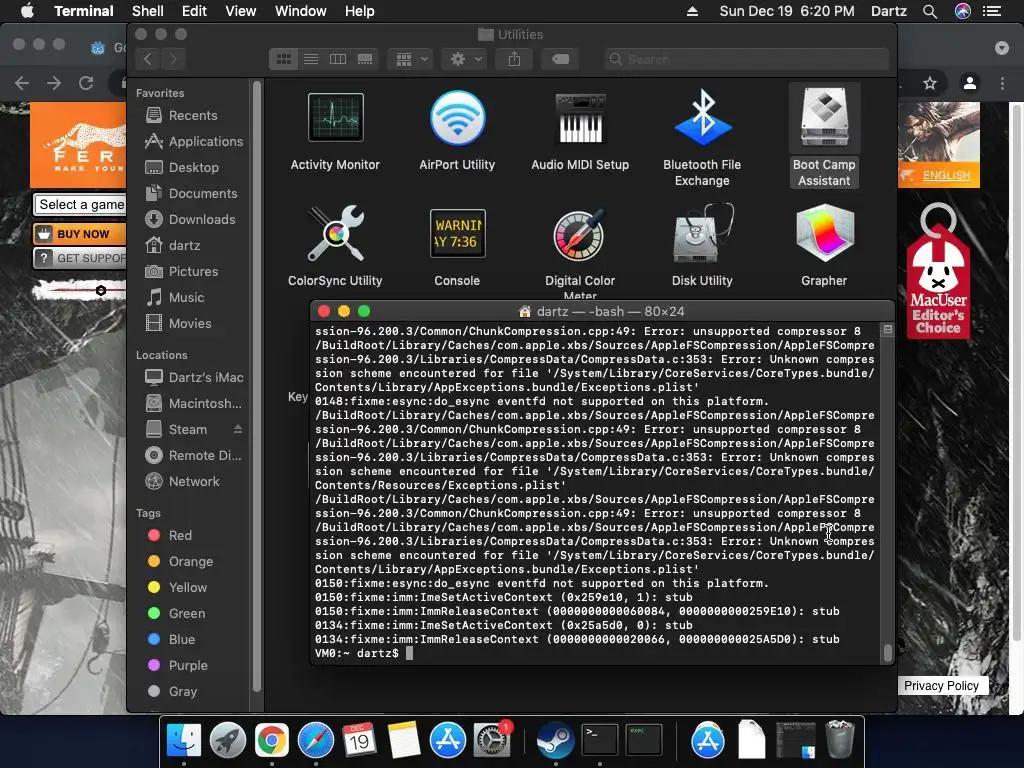The width and height of the screenshot is (1024, 768).
Task: Open Siri from the menu bar
Action: [963, 11]
